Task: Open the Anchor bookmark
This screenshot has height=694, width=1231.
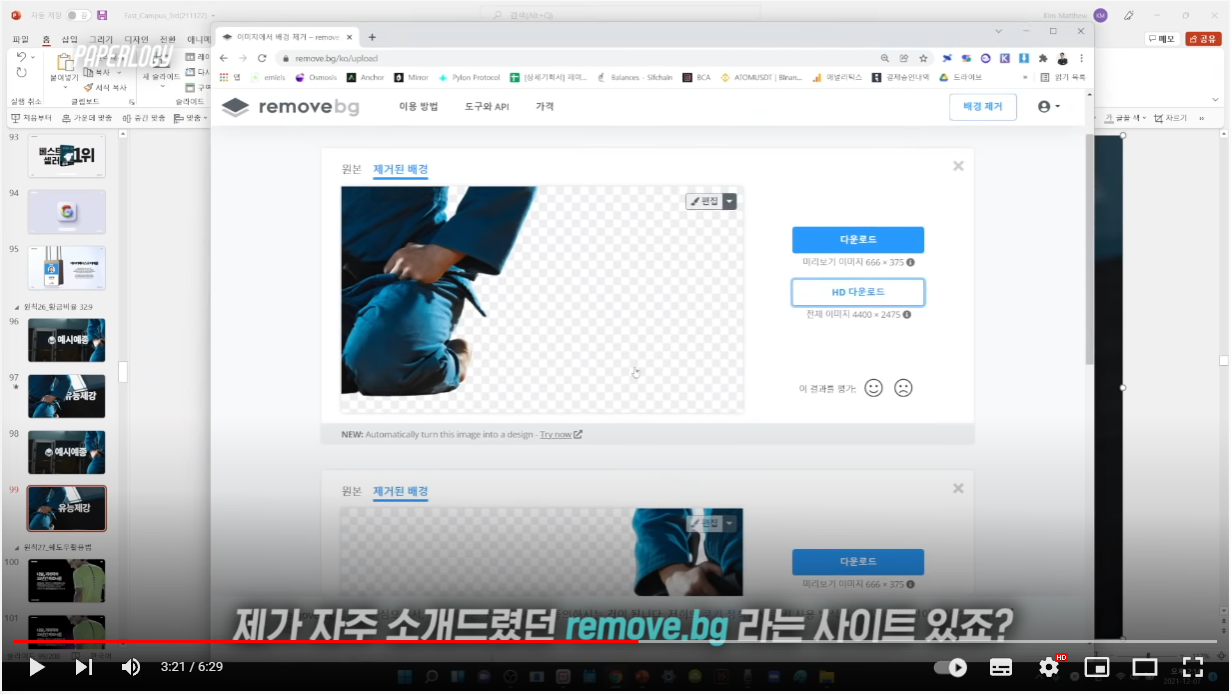Action: (x=365, y=77)
